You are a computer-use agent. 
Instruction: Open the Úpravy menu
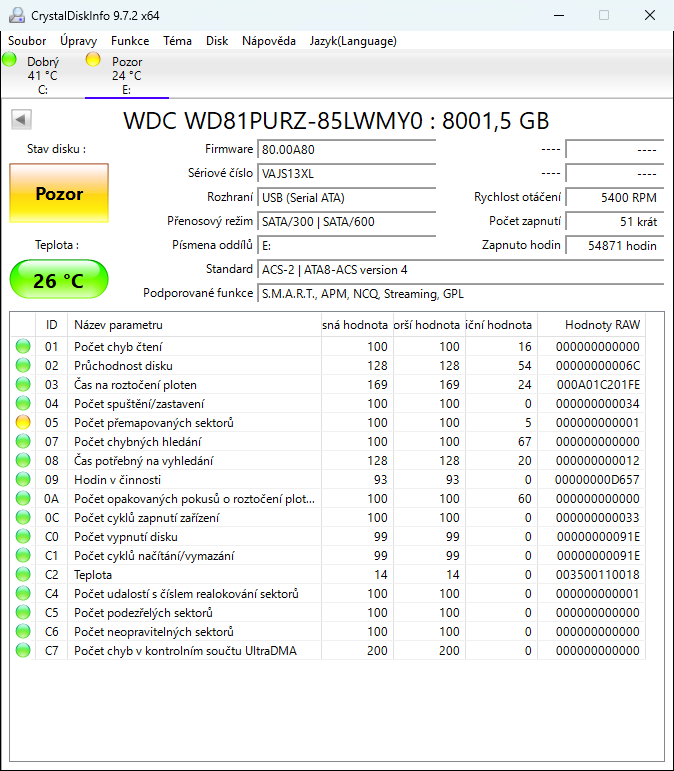[x=79, y=41]
